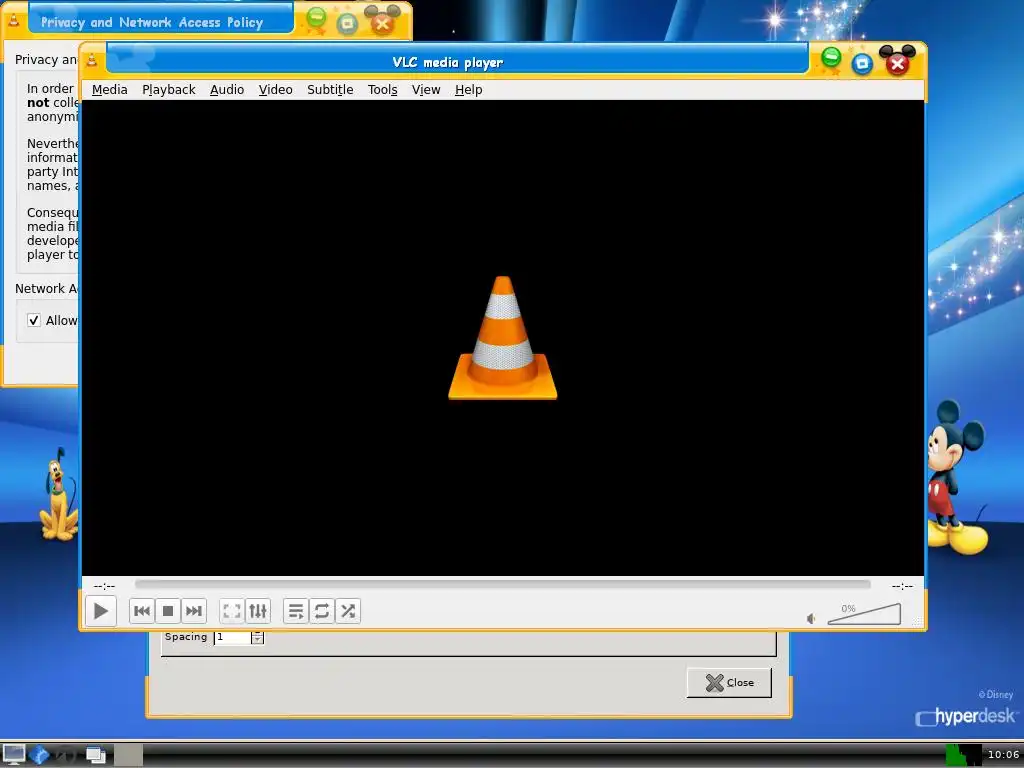Viewport: 1024px width, 768px height.
Task: Toggle the Allow checkbox in Privacy Policy window
Action: pyautogui.click(x=34, y=320)
